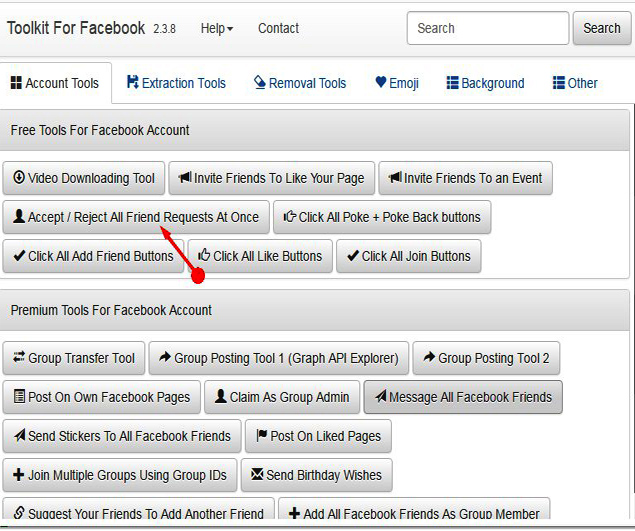
Task: Open the Emoji tab
Action: [396, 83]
